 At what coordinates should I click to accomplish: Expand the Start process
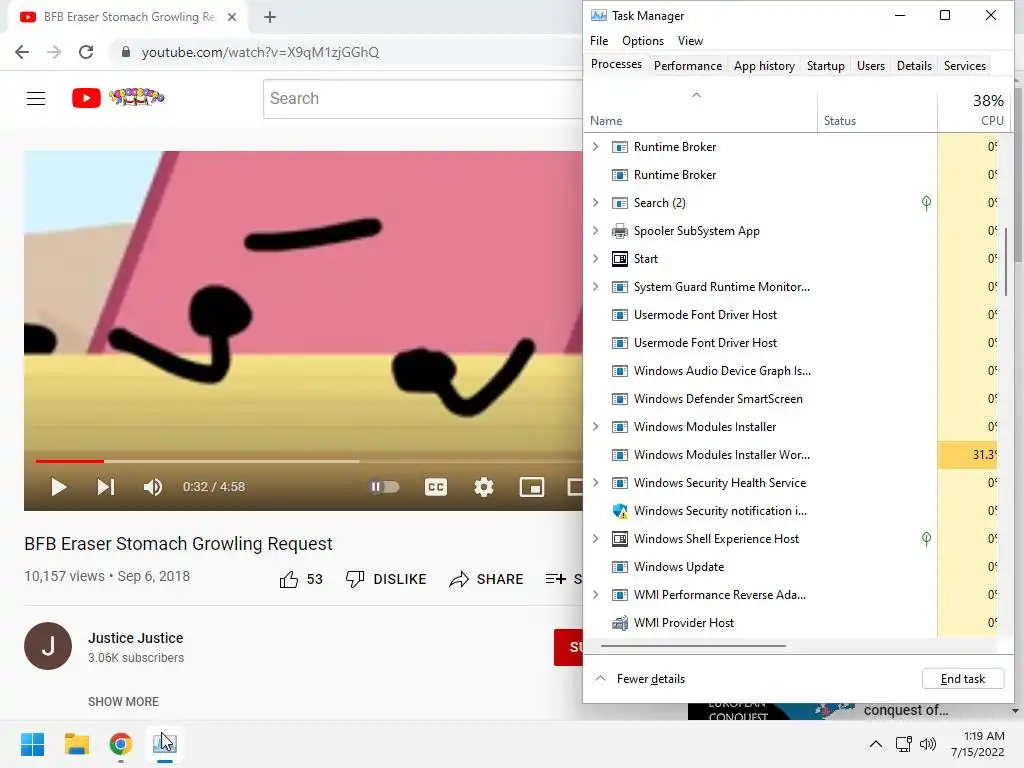pyautogui.click(x=596, y=259)
